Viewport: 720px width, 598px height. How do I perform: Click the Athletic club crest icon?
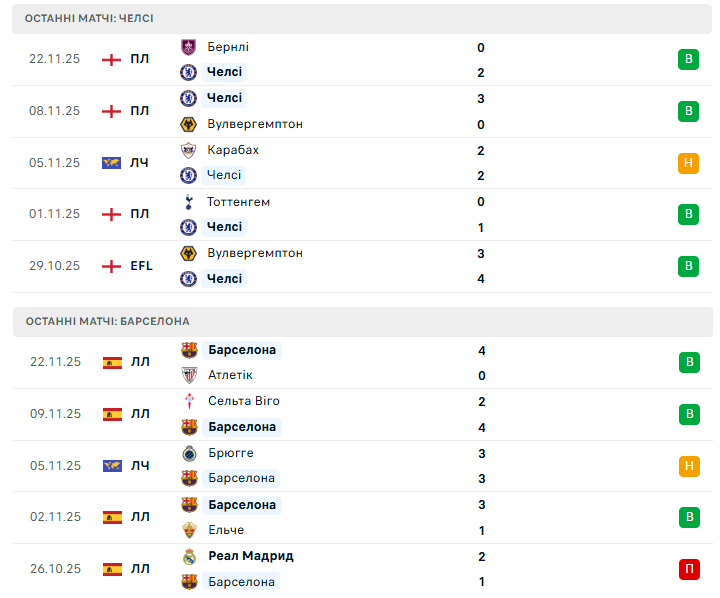[x=189, y=375]
